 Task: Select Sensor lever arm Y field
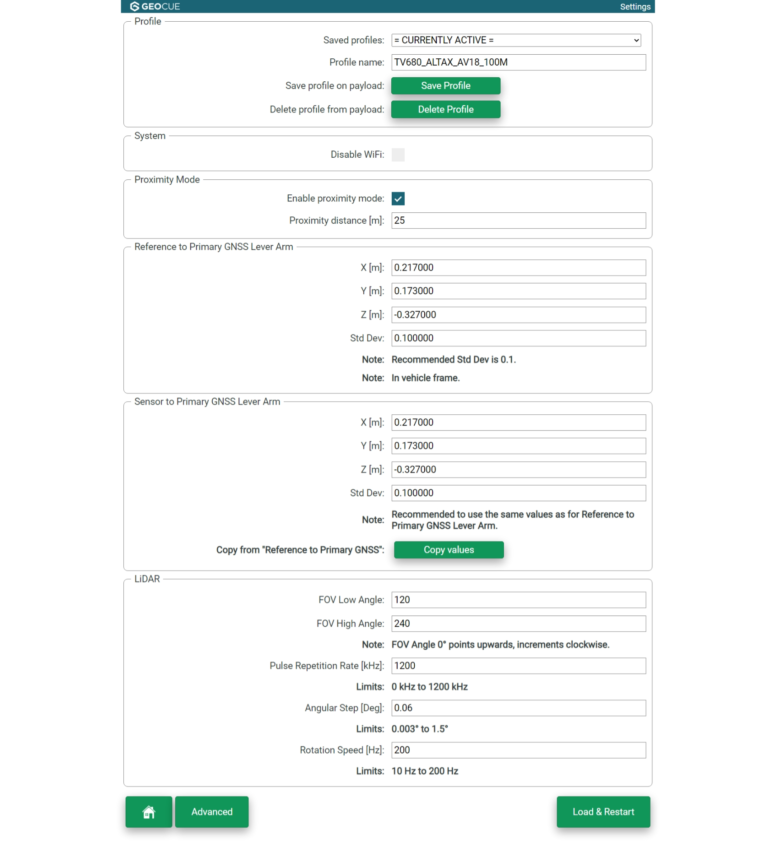coord(519,446)
